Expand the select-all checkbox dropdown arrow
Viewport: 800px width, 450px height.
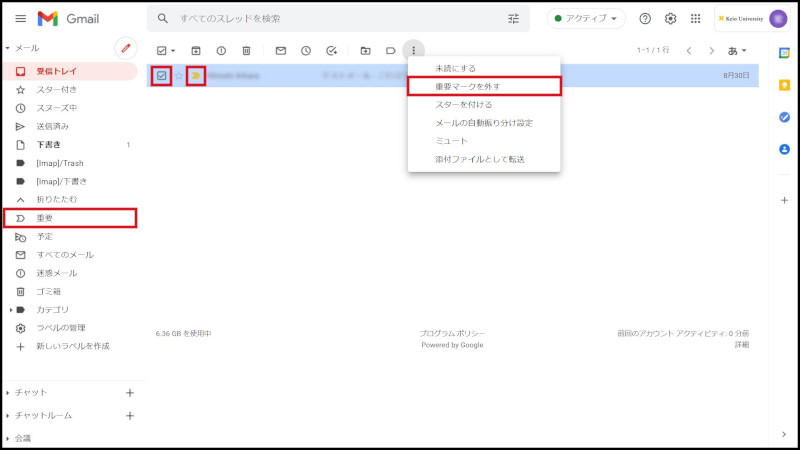tap(173, 50)
